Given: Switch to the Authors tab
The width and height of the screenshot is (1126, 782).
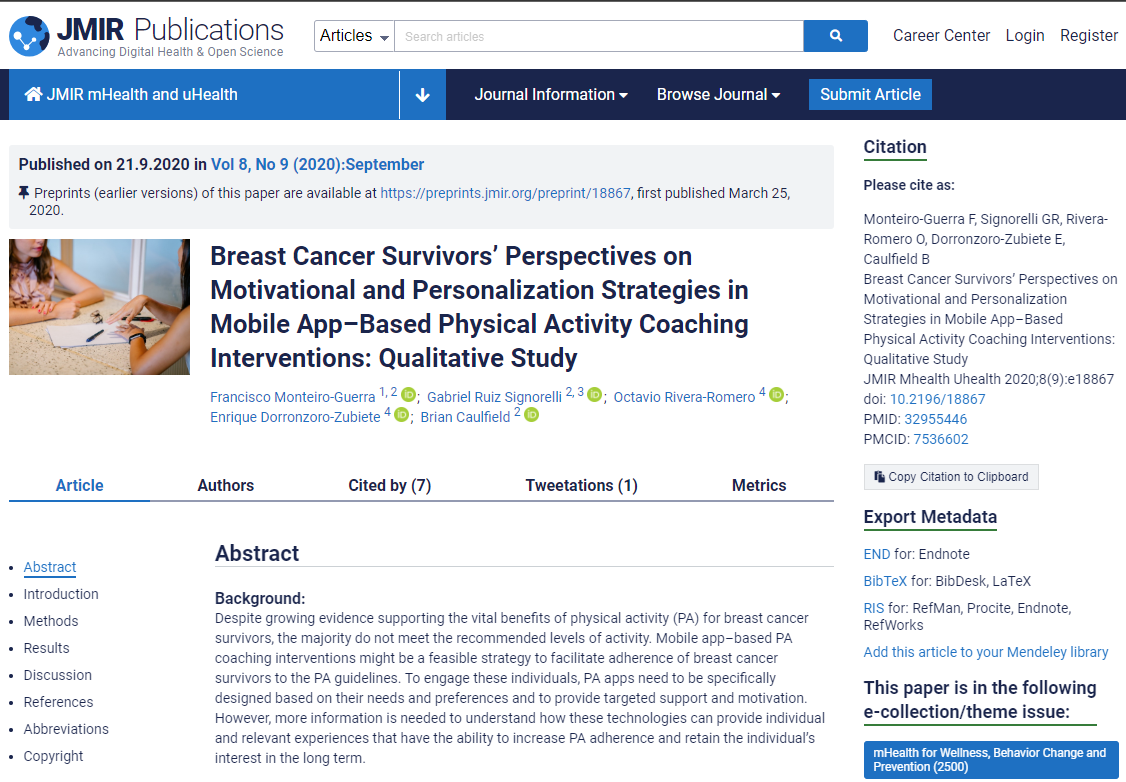Looking at the screenshot, I should coord(225,485).
